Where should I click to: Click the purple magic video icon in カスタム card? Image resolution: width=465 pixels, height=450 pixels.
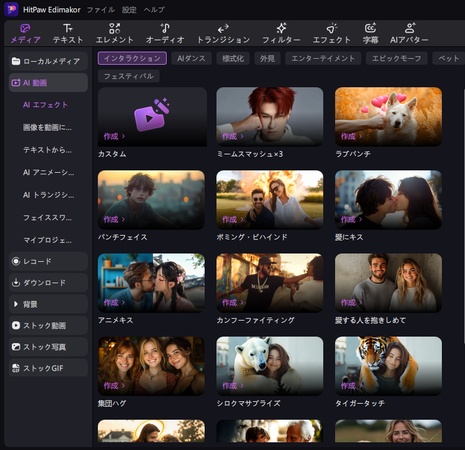tap(152, 115)
